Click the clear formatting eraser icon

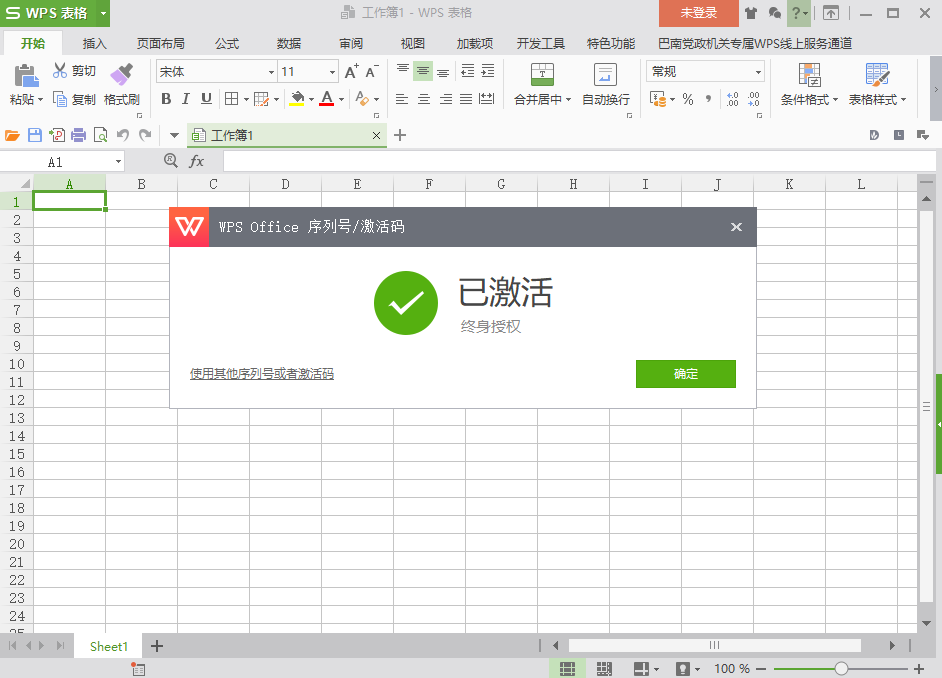pos(362,98)
